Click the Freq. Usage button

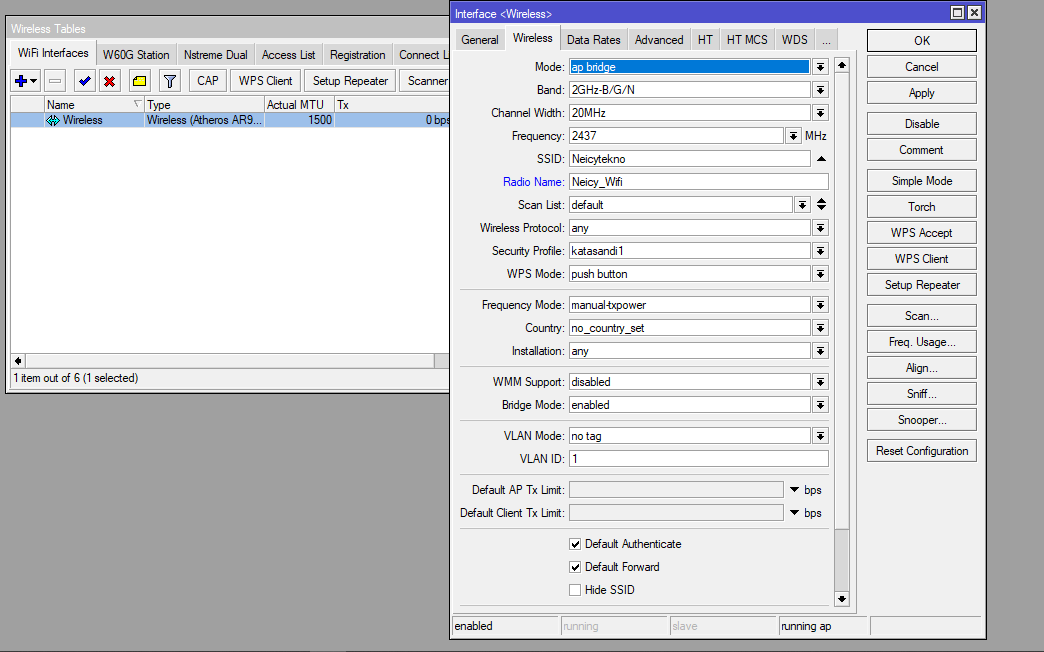921,342
